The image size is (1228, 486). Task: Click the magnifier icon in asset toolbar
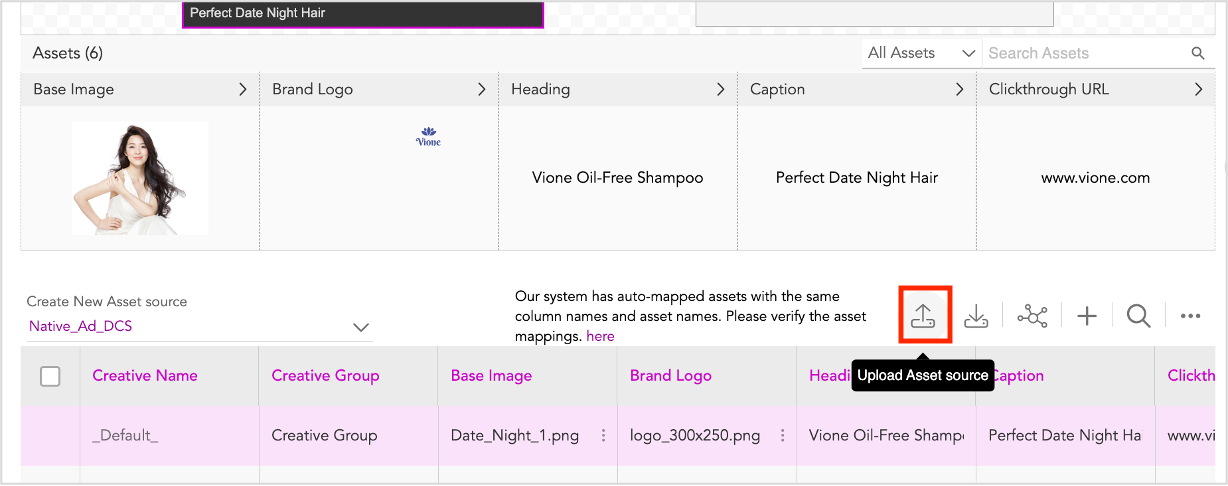pyautogui.click(x=1138, y=316)
